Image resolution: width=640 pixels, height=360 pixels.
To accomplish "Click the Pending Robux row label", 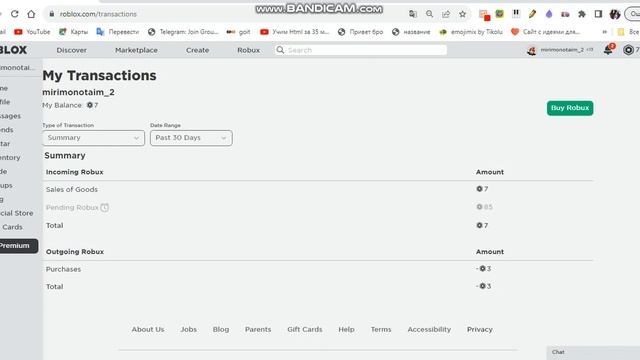I will [72, 207].
